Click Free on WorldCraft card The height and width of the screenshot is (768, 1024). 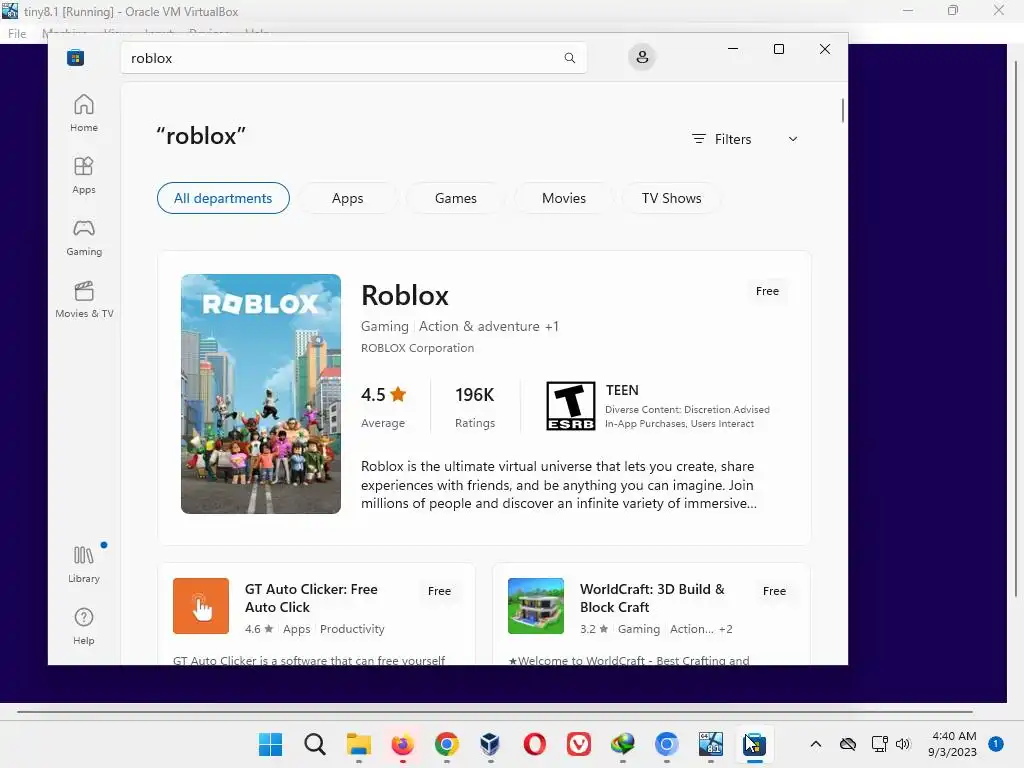(775, 591)
